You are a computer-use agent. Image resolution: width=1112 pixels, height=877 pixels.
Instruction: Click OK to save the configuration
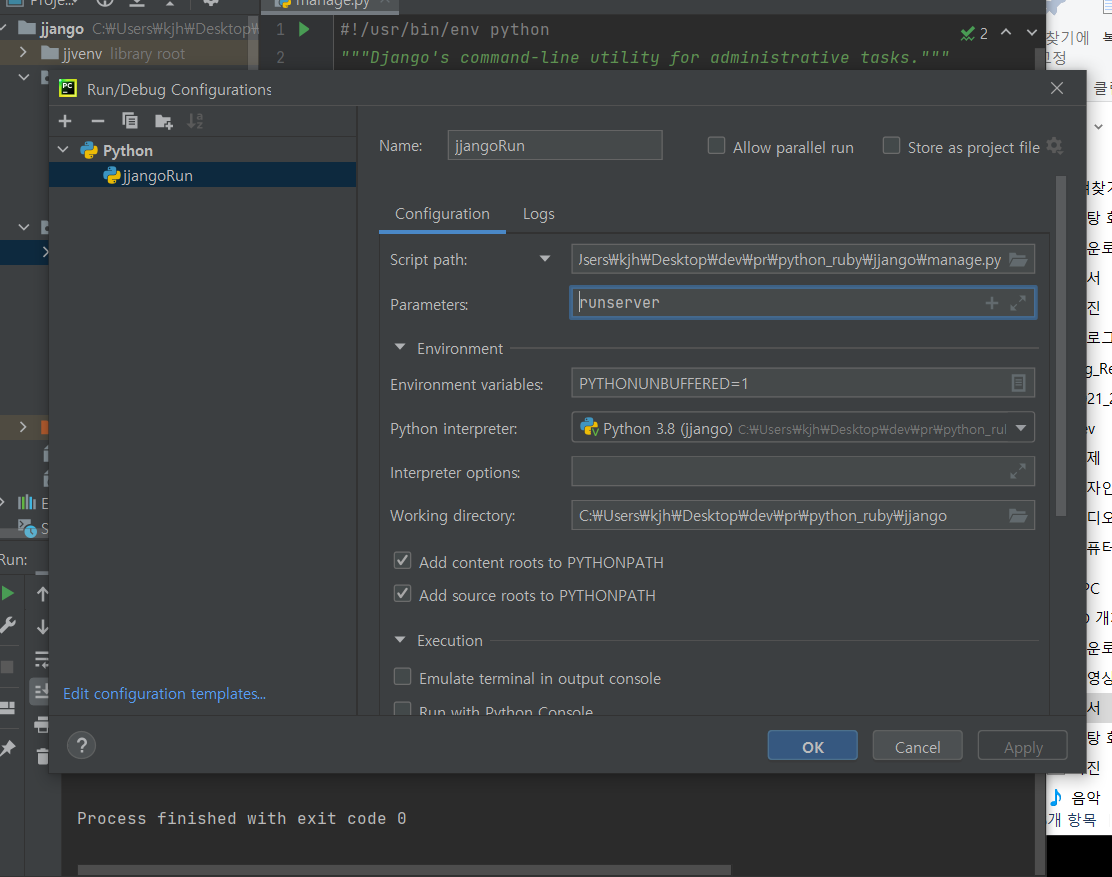point(812,746)
